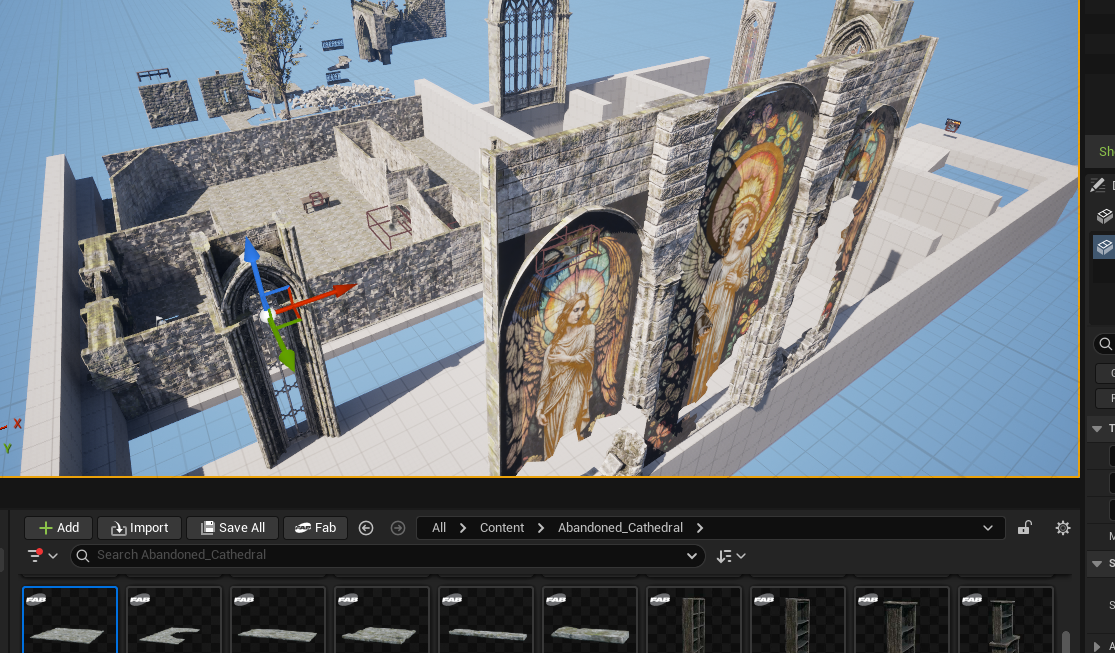Select the rubble pile near the tree
The image size is (1115, 653).
point(344,97)
